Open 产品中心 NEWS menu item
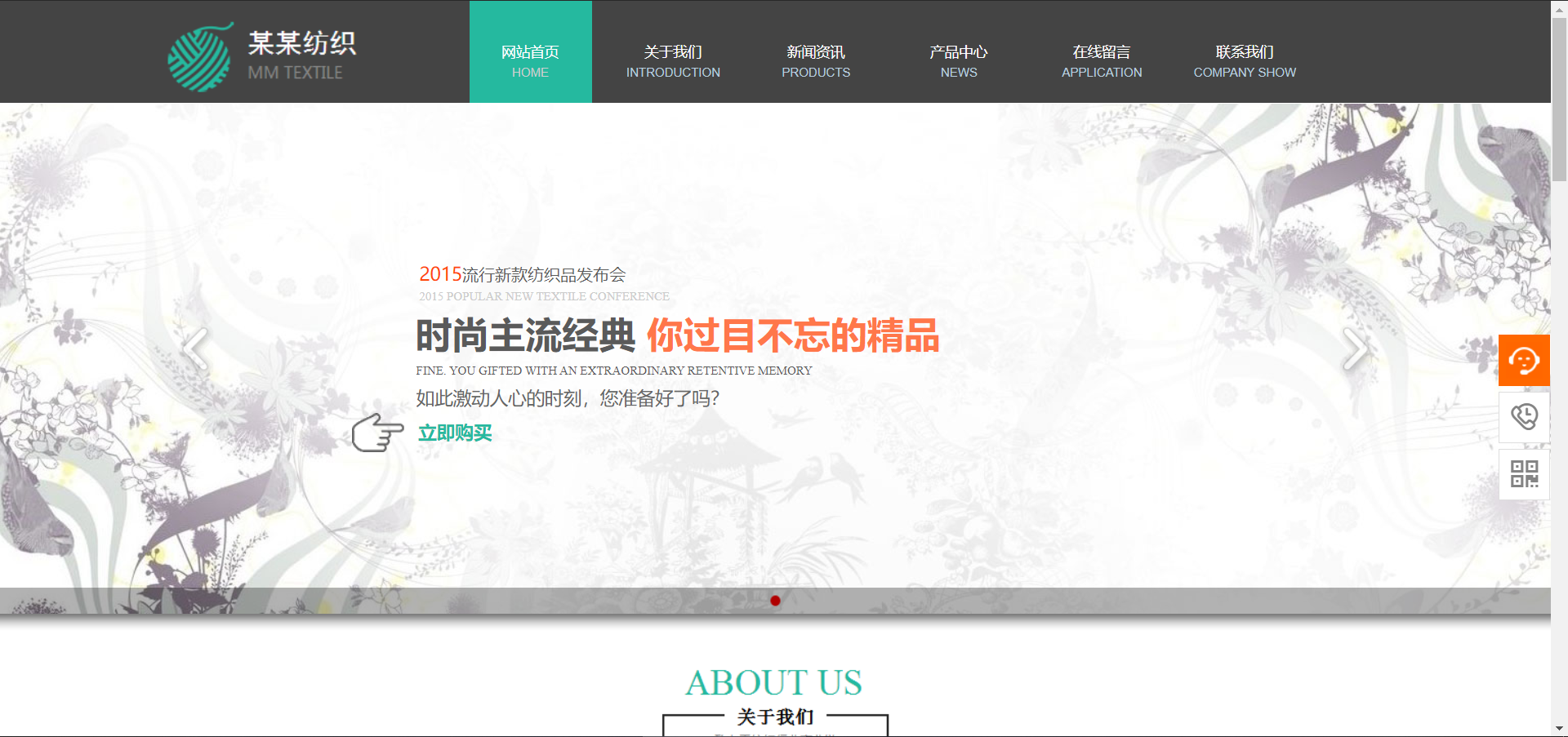The width and height of the screenshot is (1568, 737). 959,61
